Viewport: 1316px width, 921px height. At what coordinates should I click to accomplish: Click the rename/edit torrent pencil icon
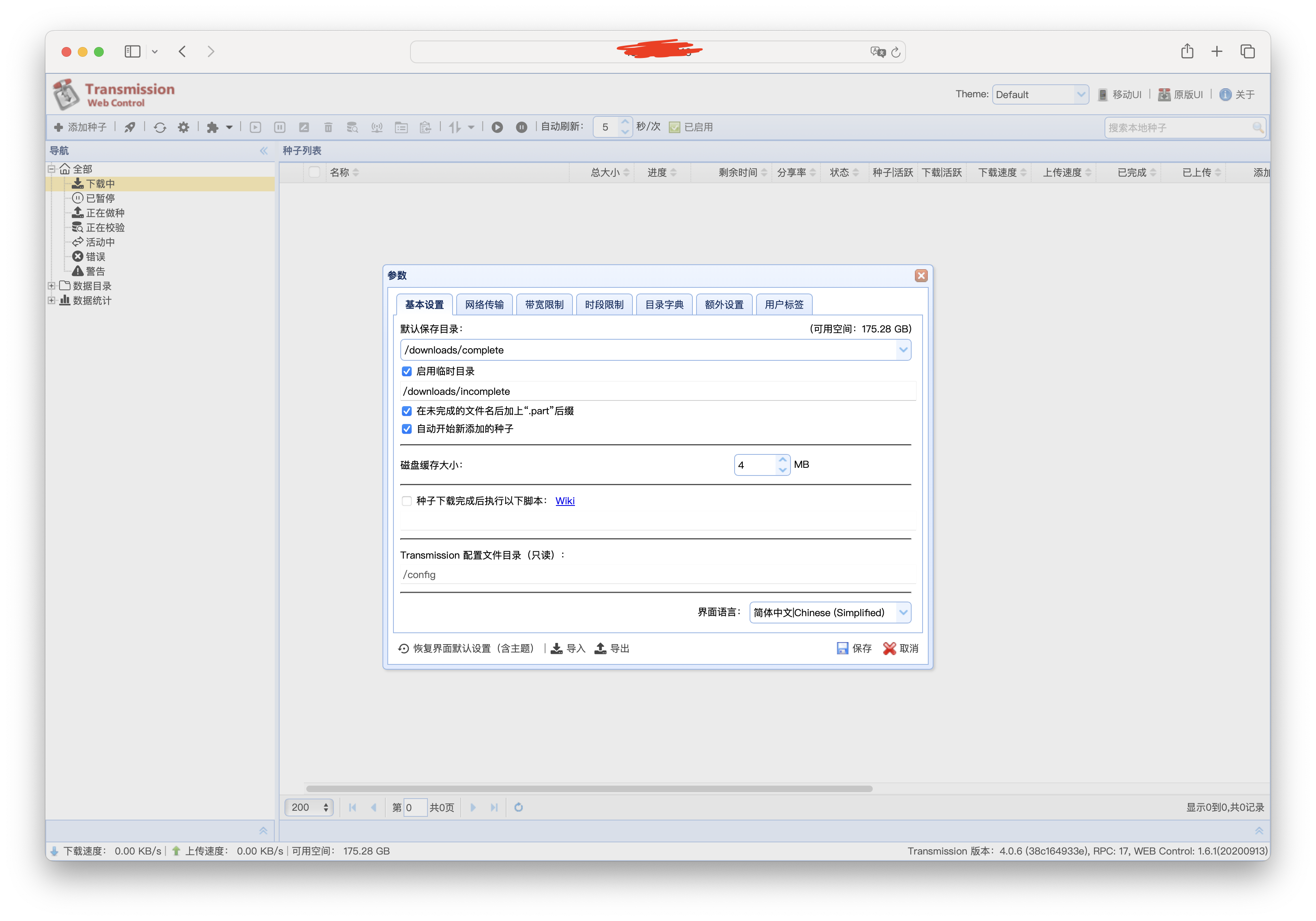coord(304,127)
